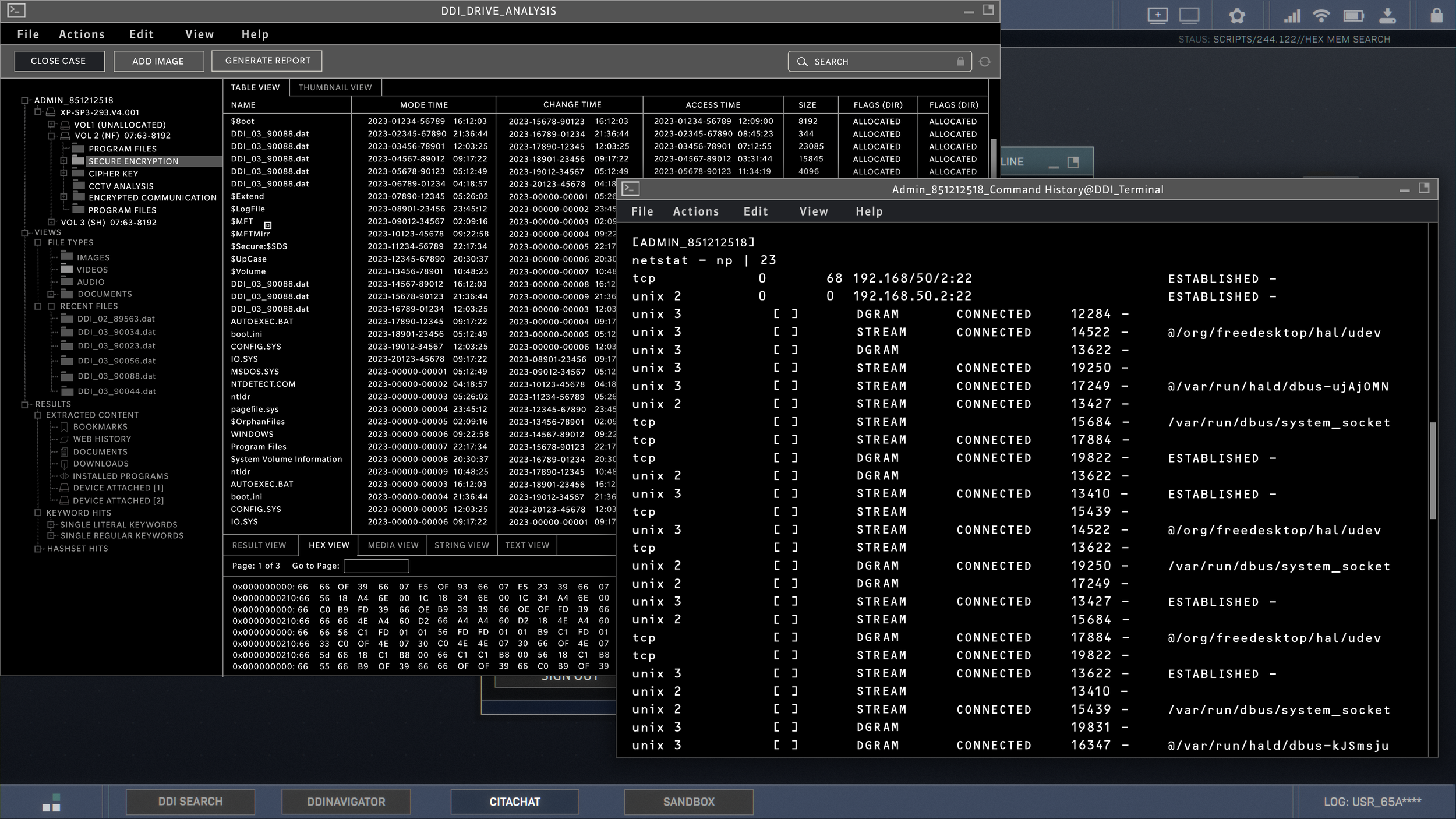Switch to THUMBNAIL VIEW tab
The width and height of the screenshot is (1456, 819).
click(335, 87)
